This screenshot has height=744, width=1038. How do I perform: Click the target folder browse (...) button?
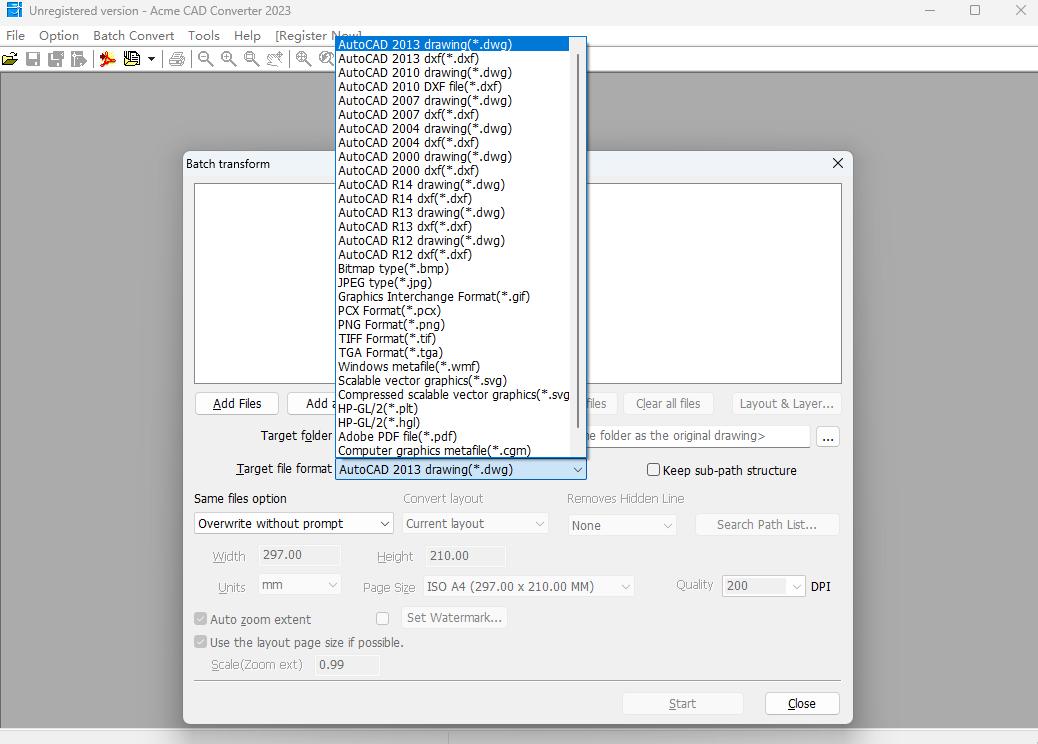tap(828, 437)
